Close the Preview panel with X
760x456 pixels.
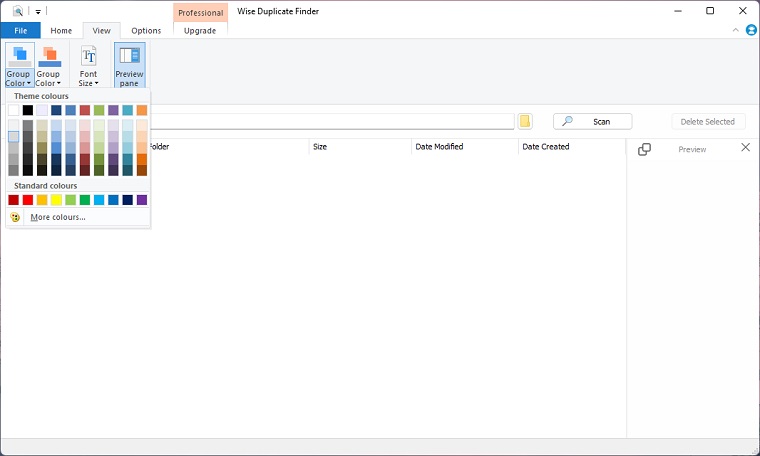click(x=745, y=147)
